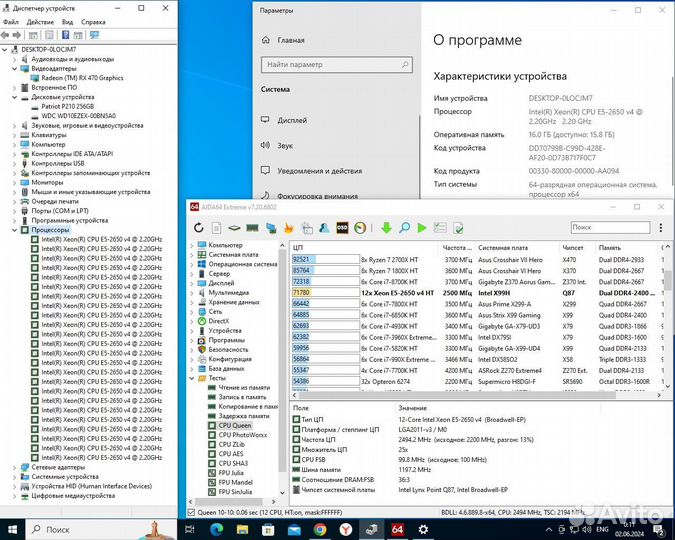
Task: Select CPU SHA3 test in AIDA64 tree
Action: (x=233, y=463)
